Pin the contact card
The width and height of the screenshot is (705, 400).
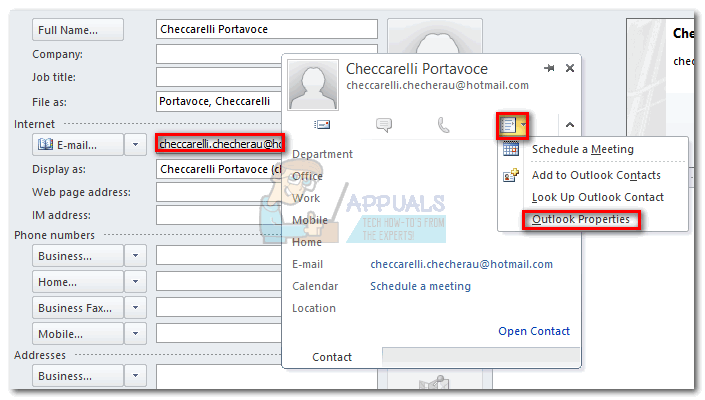coord(549,68)
